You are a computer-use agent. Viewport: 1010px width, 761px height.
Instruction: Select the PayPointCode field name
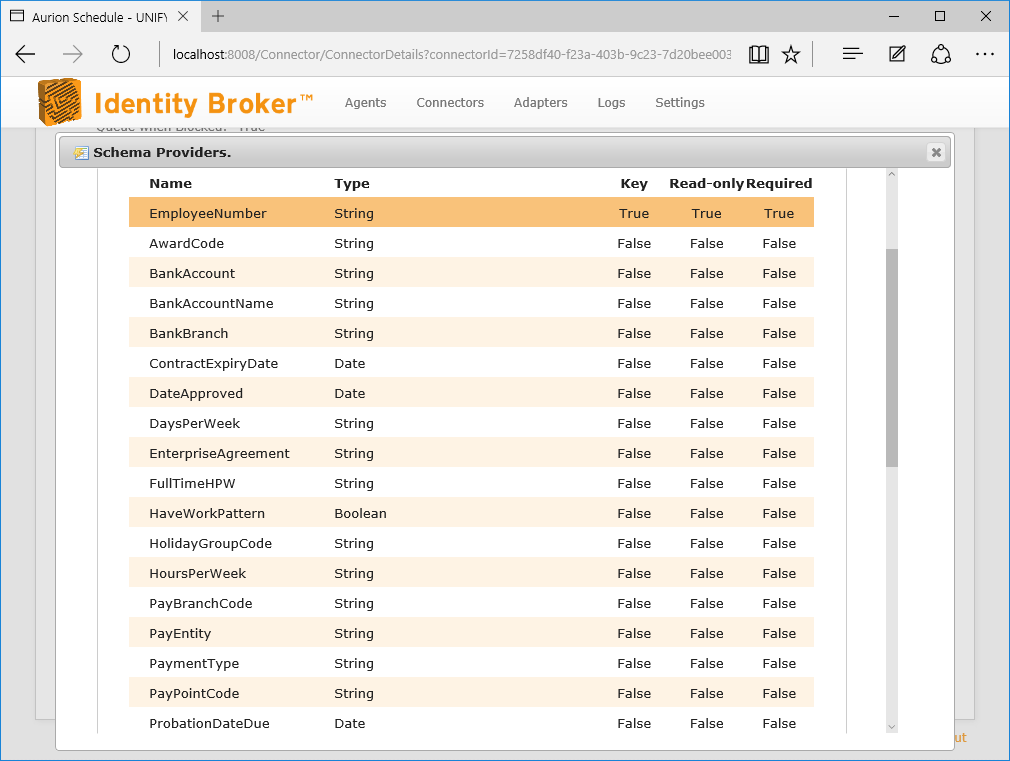(194, 693)
